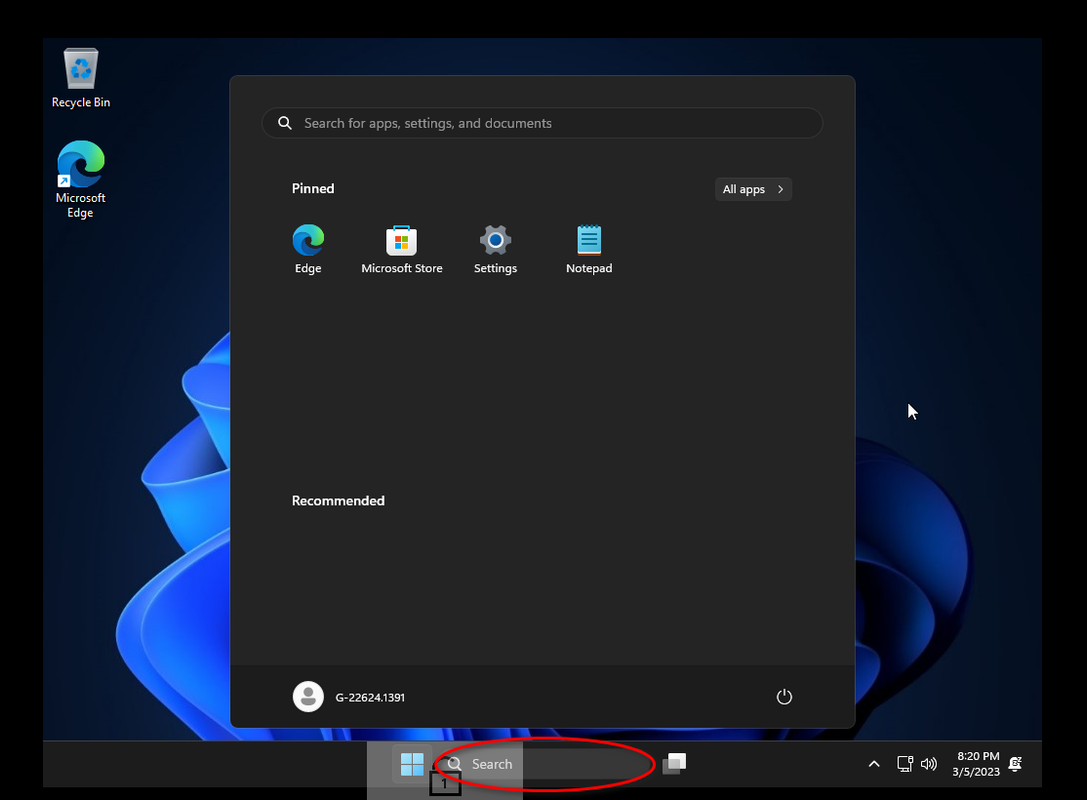Viewport: 1087px width, 800px height.
Task: Open the G-22624.1391 user account avatar
Action: [308, 697]
